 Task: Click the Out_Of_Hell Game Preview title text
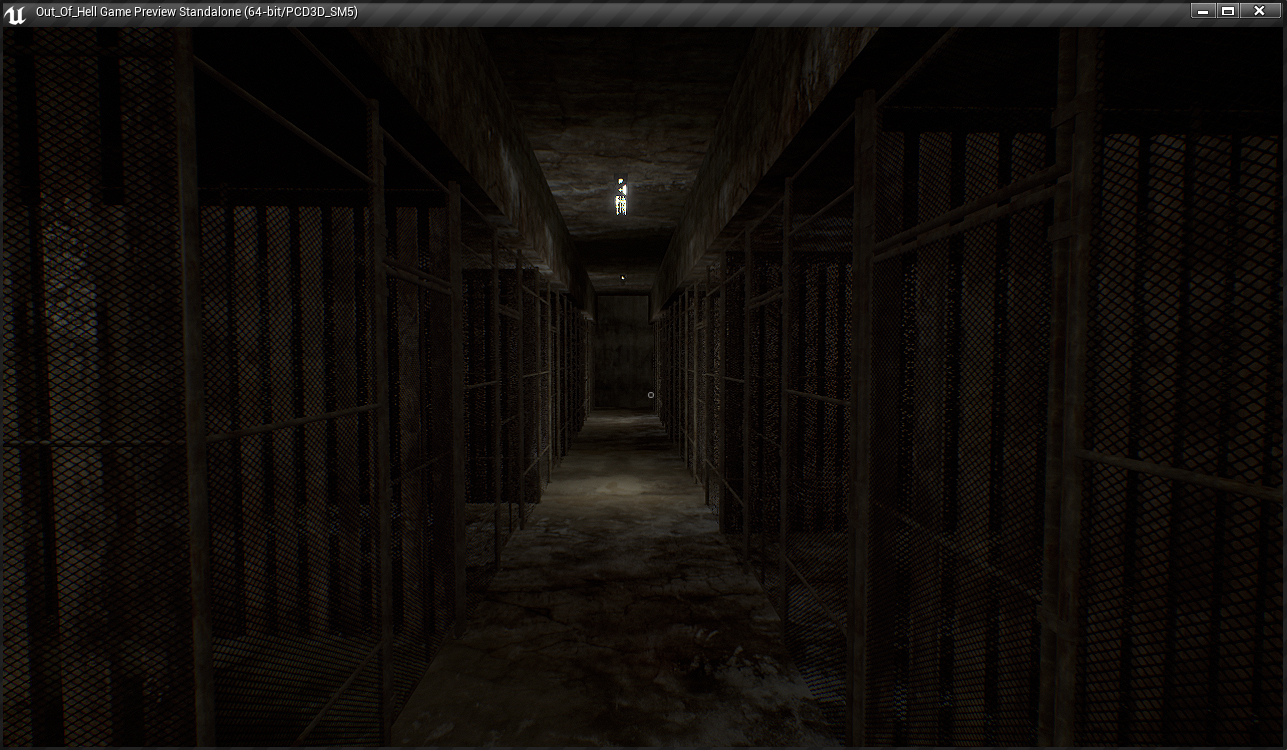click(x=196, y=12)
